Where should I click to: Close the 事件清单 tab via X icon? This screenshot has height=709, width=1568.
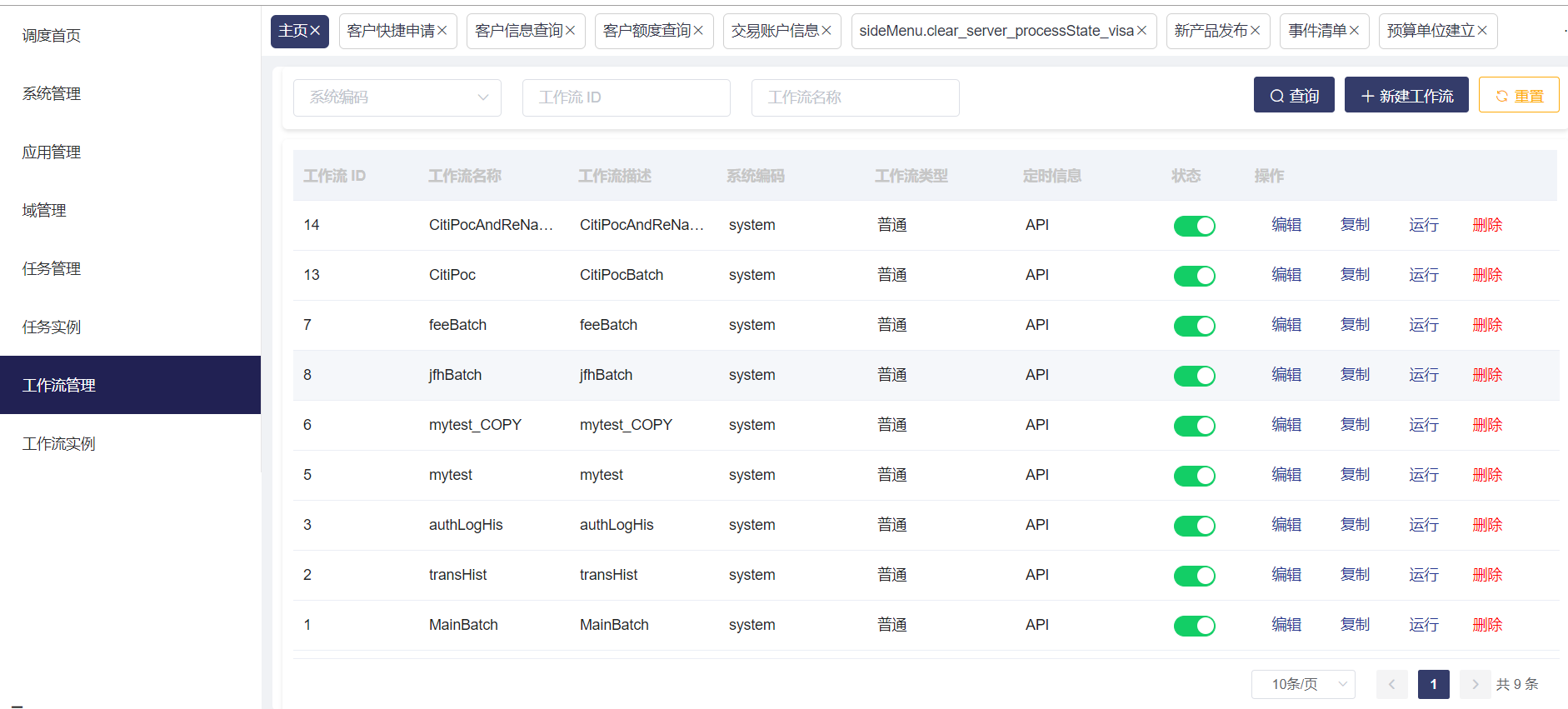[x=1354, y=31]
